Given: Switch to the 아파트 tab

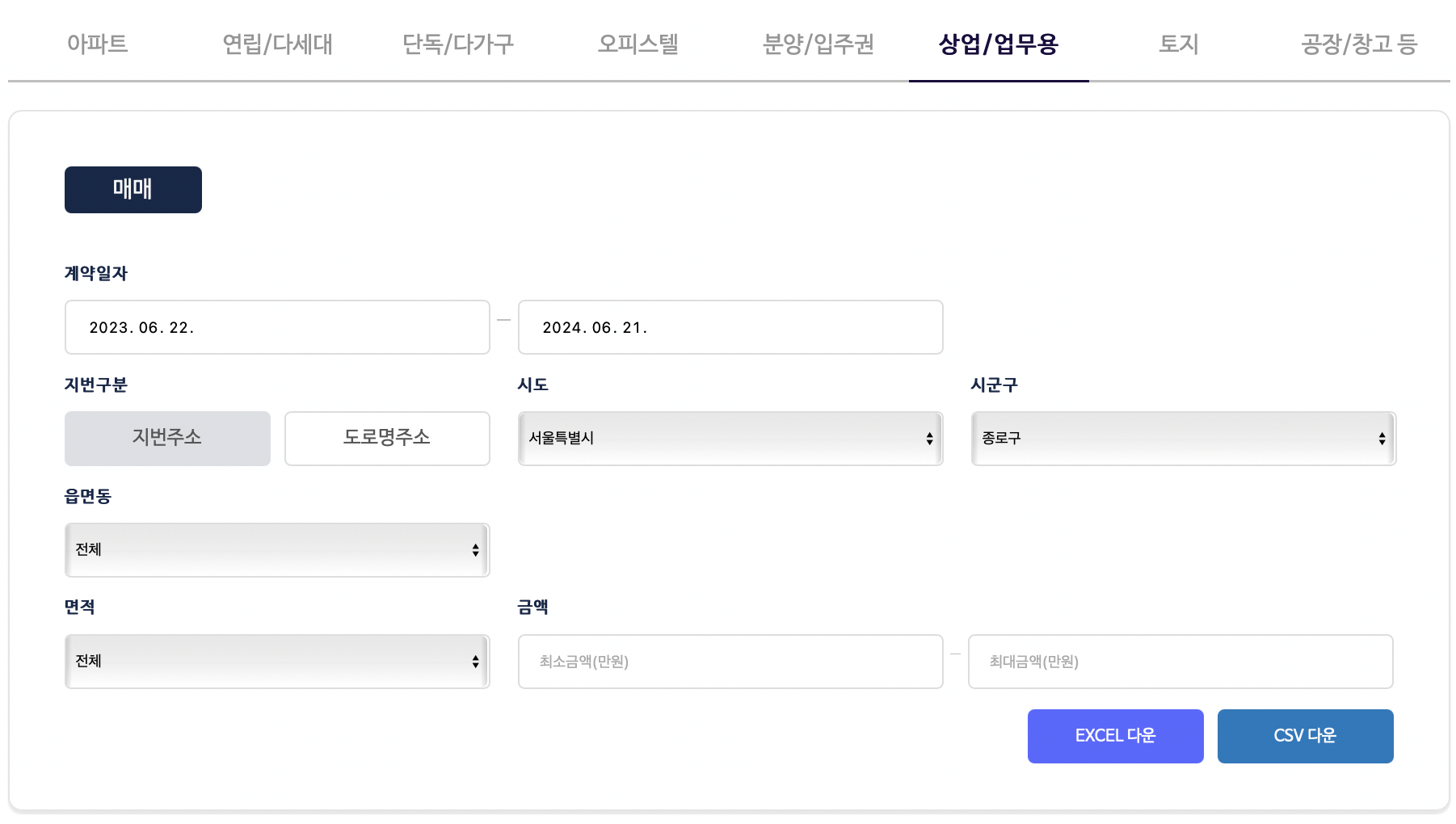Looking at the screenshot, I should click(97, 44).
